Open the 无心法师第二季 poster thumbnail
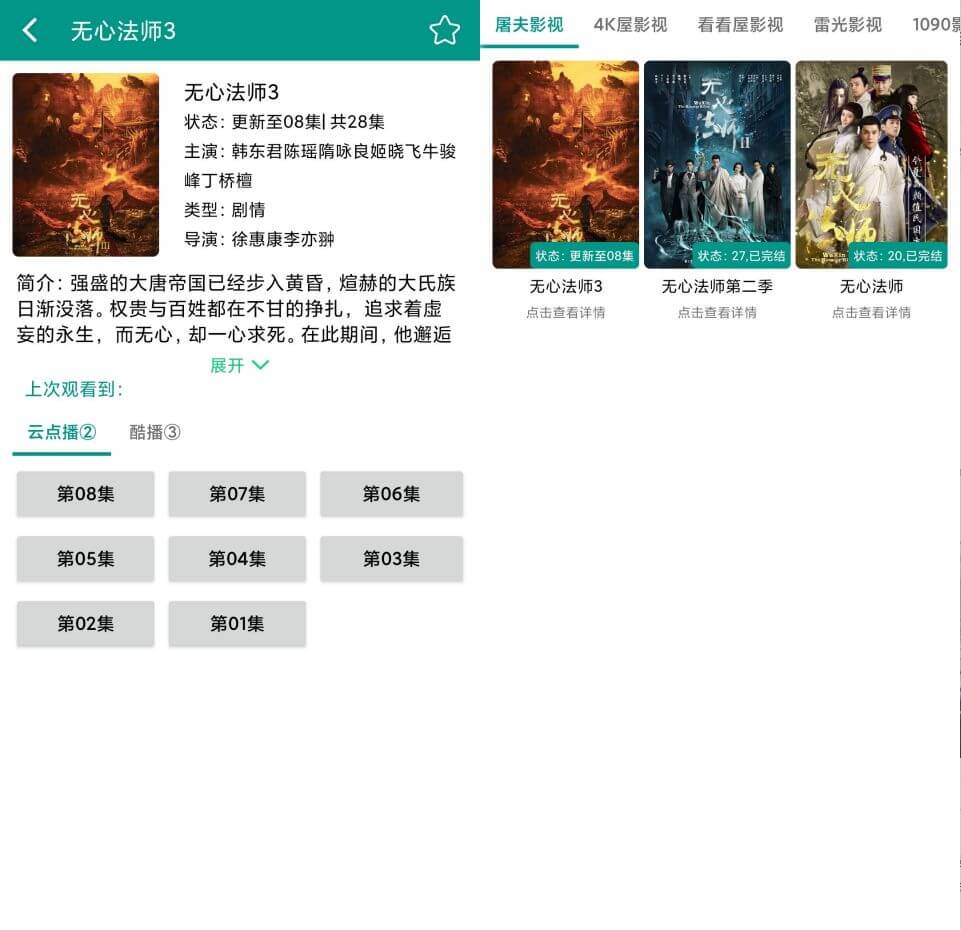Screen dimensions: 961x930 coord(717,164)
